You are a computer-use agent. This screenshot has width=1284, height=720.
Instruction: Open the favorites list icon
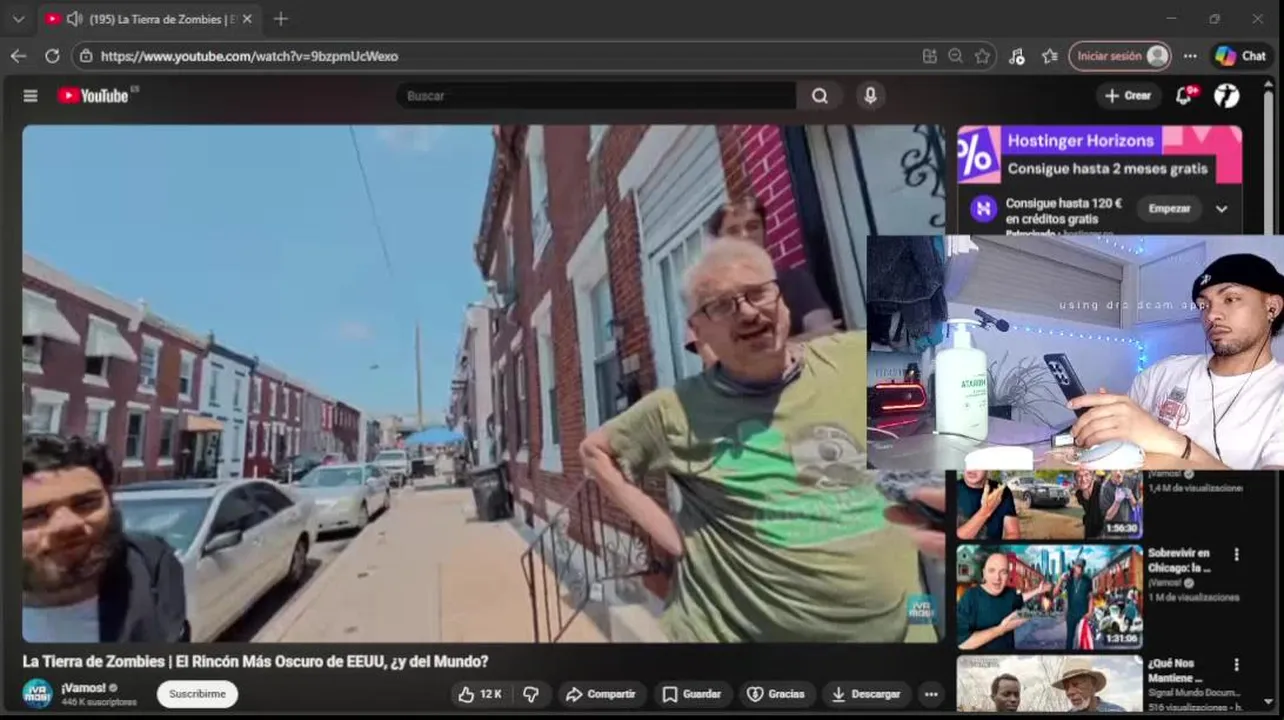point(1049,56)
